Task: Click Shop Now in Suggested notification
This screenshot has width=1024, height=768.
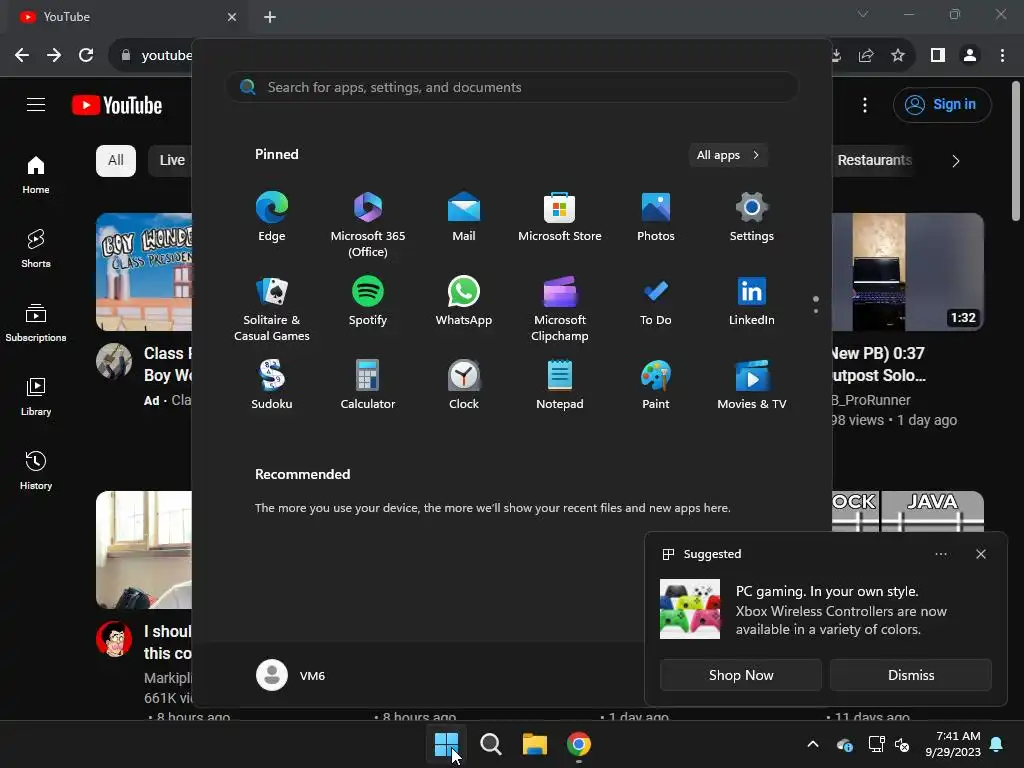Action: point(741,675)
